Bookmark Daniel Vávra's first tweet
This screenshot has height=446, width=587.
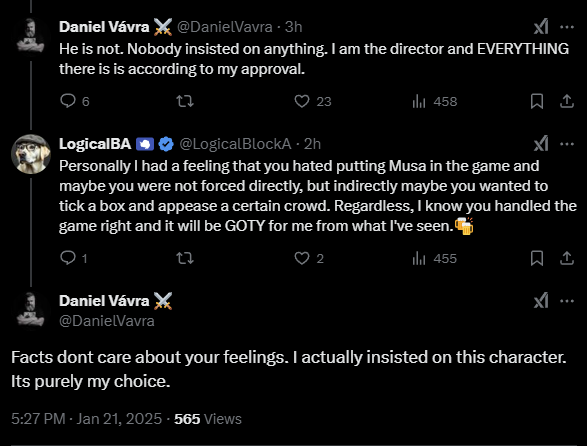tap(537, 101)
